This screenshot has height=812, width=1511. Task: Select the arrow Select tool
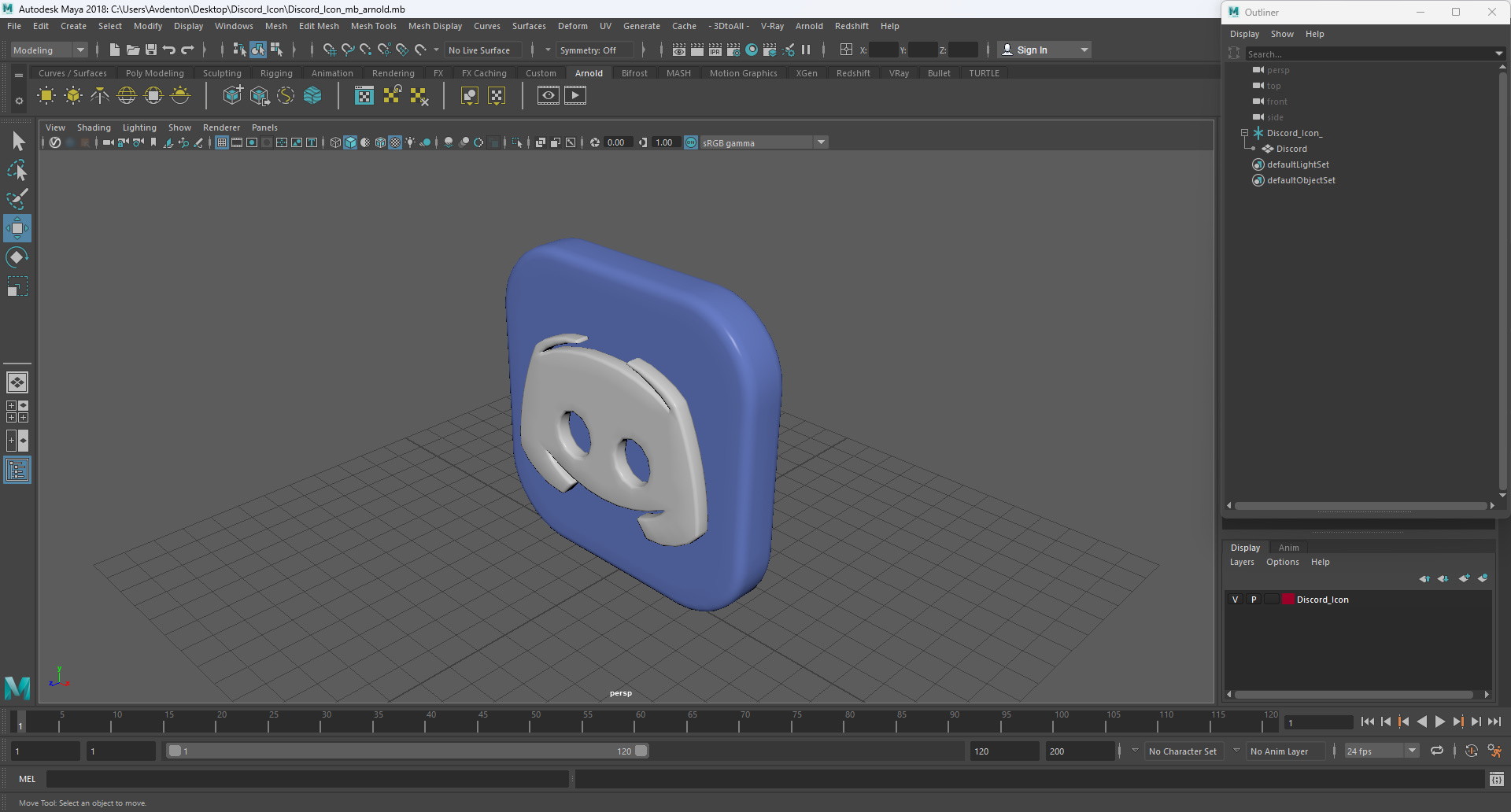(17, 142)
